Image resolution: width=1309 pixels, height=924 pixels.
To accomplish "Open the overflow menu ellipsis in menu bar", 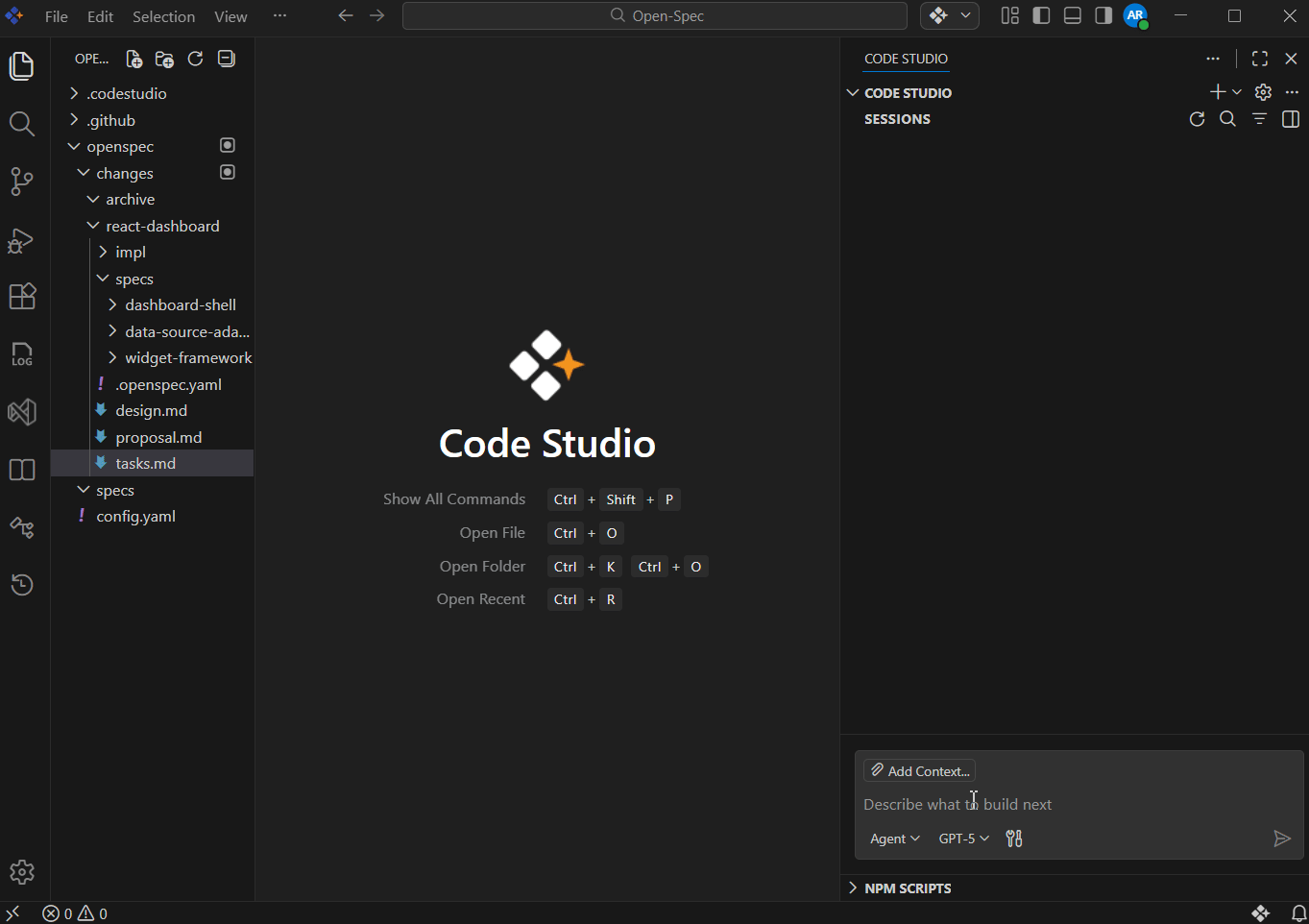I will (x=279, y=15).
